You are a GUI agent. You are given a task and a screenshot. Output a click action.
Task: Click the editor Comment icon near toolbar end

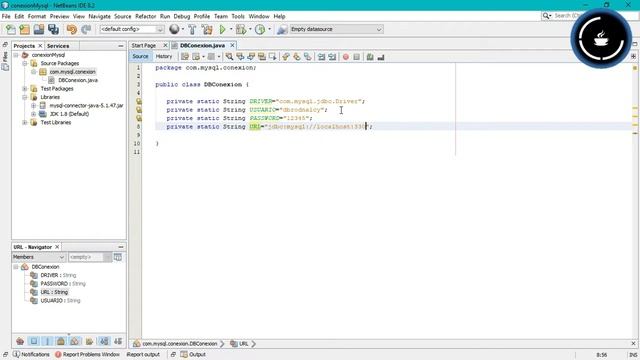370,57
